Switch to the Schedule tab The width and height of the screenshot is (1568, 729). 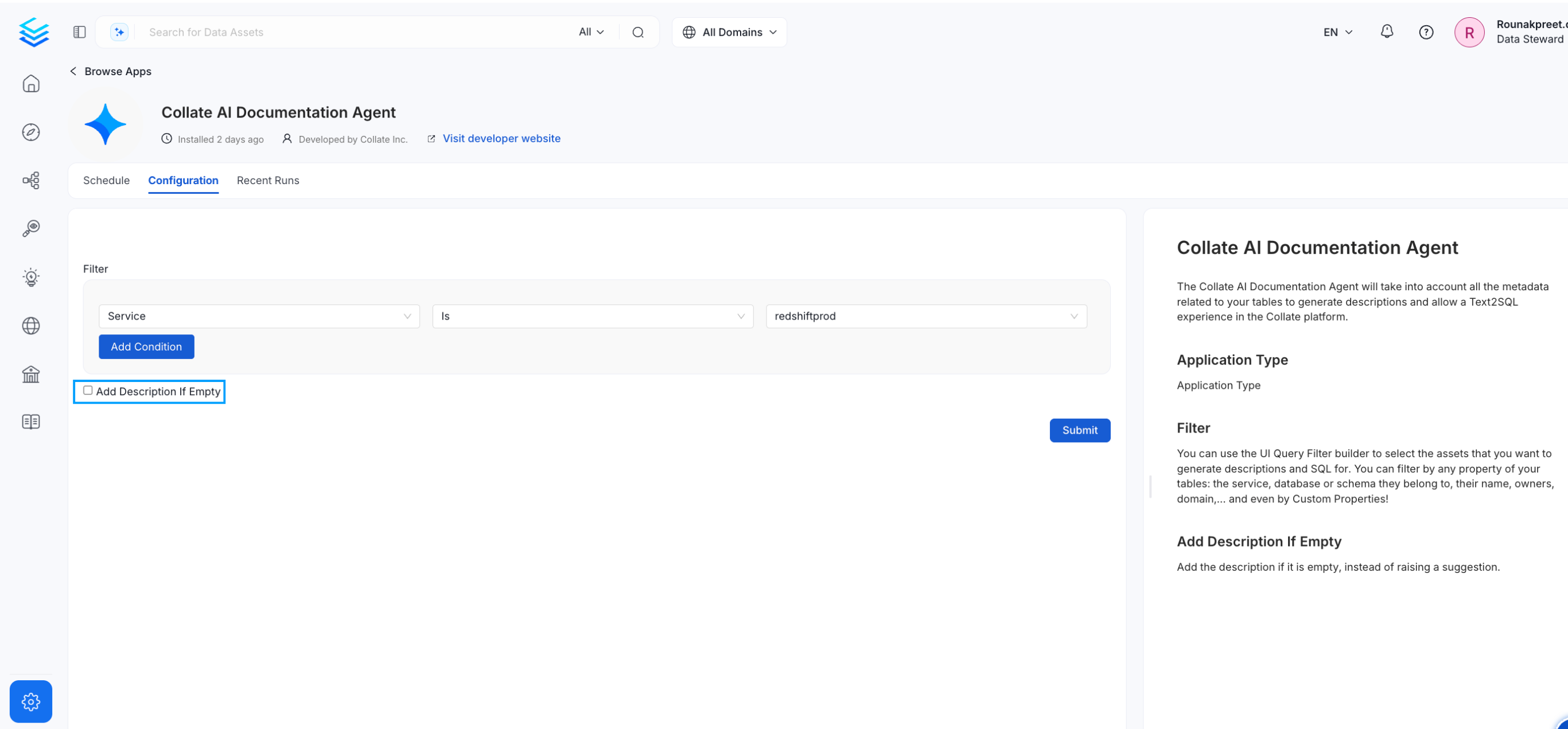point(107,180)
